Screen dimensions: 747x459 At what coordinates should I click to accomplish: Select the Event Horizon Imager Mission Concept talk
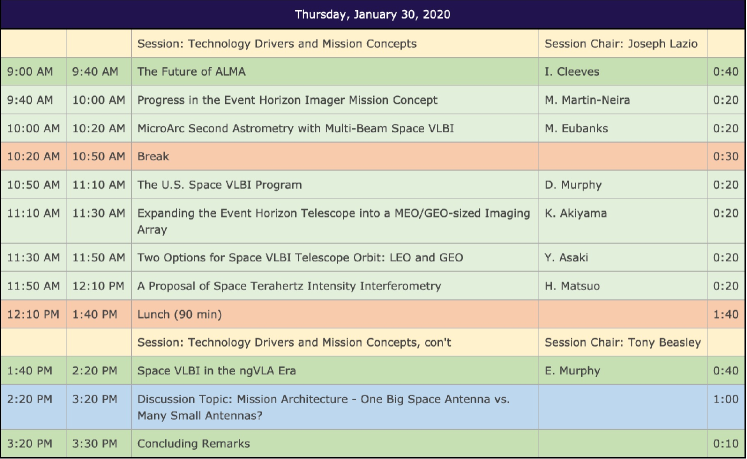tap(287, 100)
